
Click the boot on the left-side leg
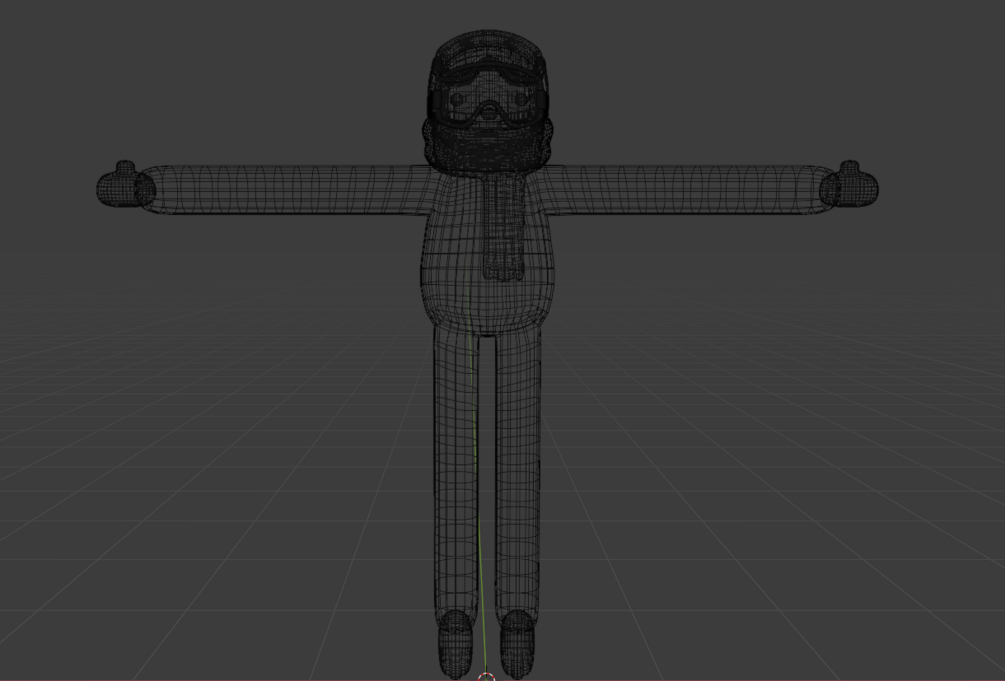pos(455,644)
